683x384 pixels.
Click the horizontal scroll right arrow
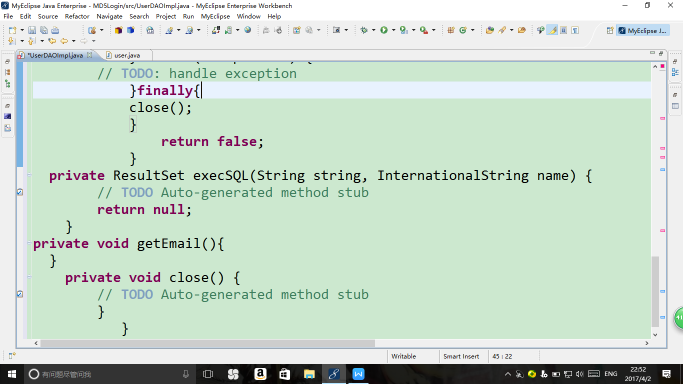coord(647,343)
